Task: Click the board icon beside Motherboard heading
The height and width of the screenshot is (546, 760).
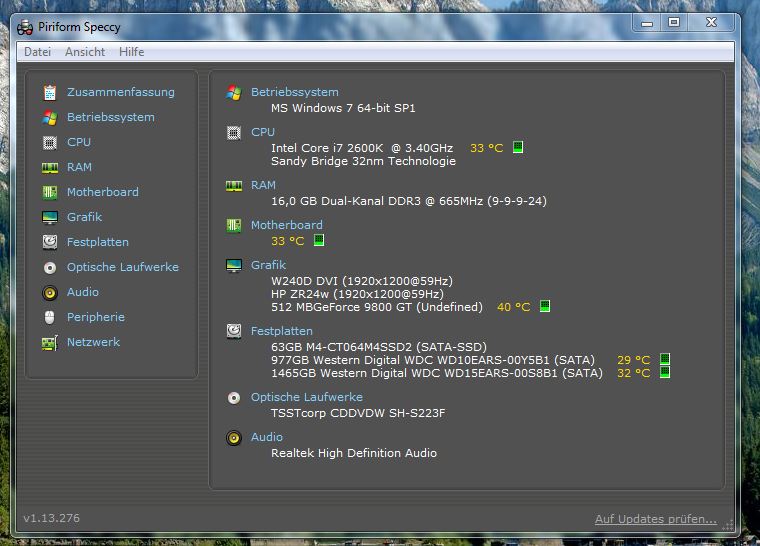Action: click(x=234, y=225)
